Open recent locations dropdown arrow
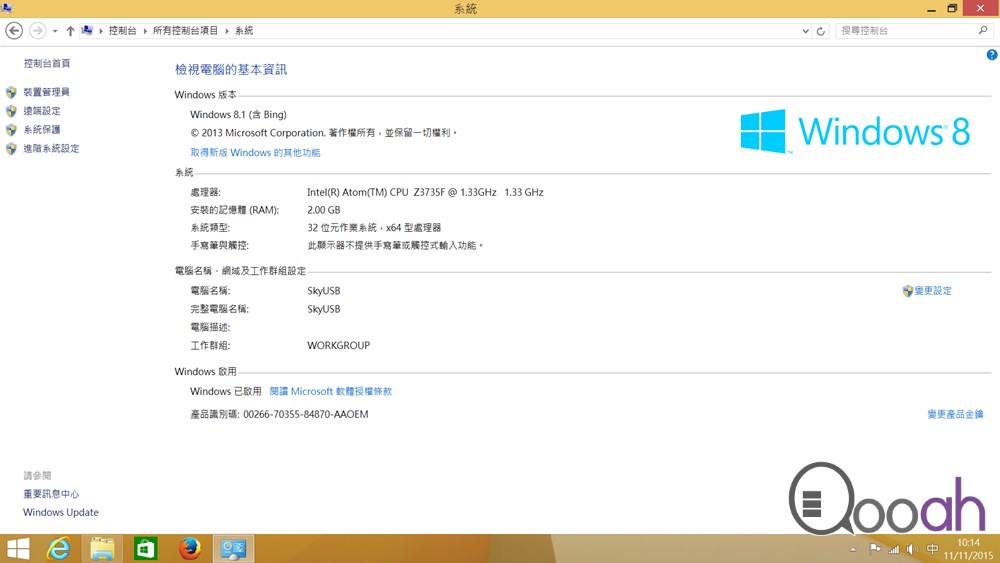Image resolution: width=1000 pixels, height=563 pixels. 55,31
